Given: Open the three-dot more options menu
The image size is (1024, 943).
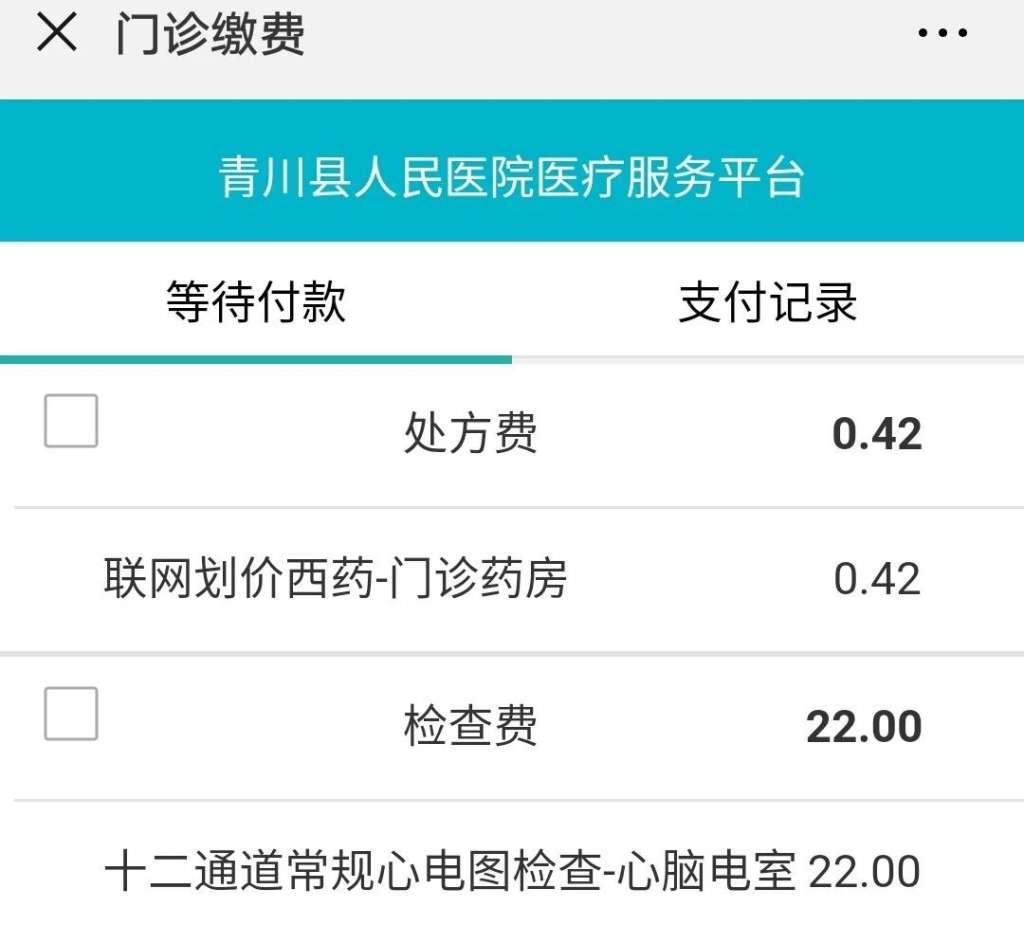Looking at the screenshot, I should (x=942, y=34).
